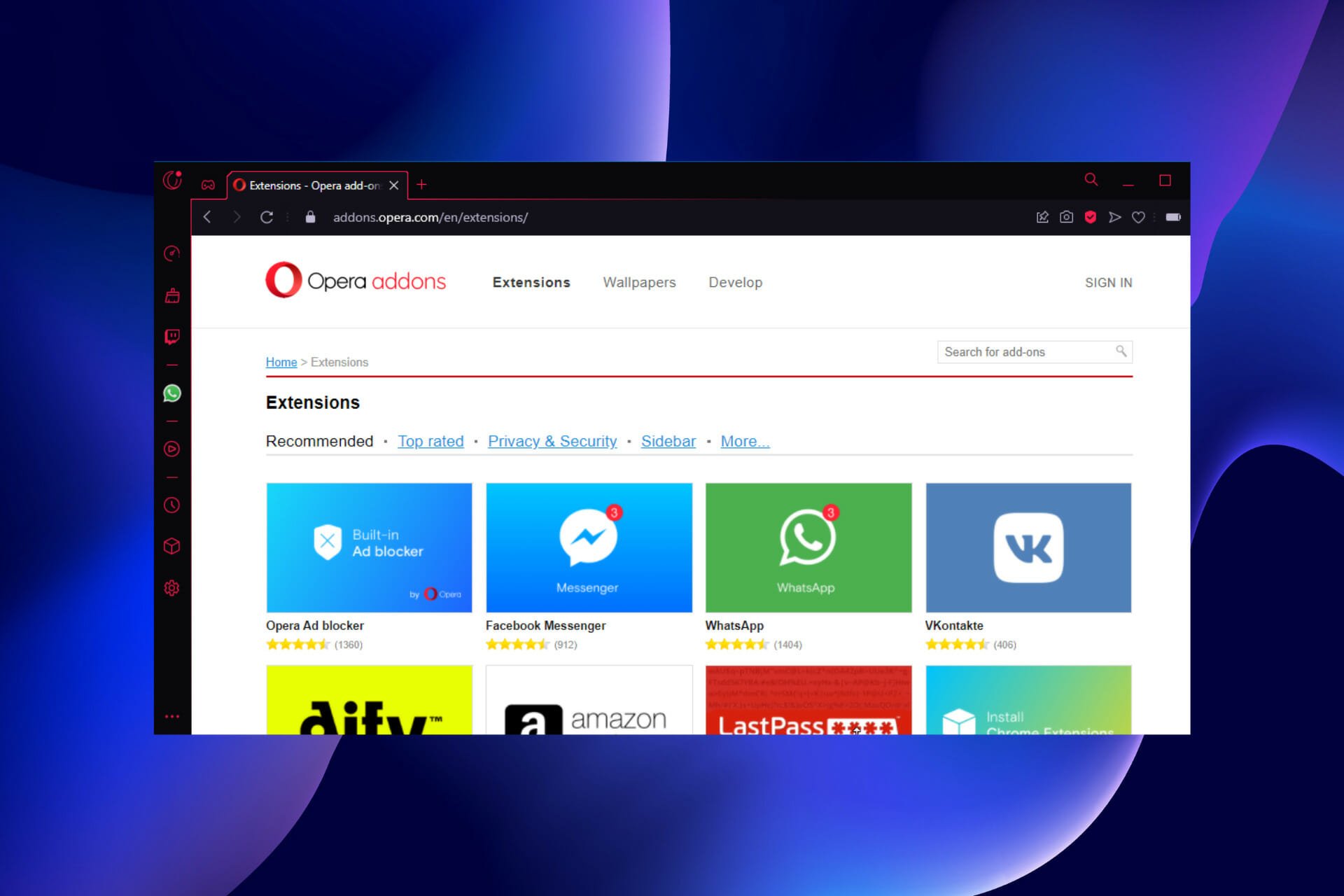Select the Extensions tab
Image resolution: width=1344 pixels, height=896 pixels.
[531, 282]
